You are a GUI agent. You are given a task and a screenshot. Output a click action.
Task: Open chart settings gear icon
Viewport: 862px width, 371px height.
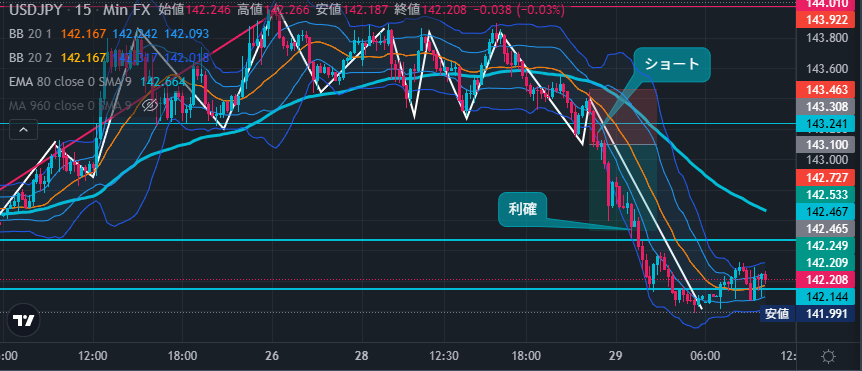pos(828,357)
